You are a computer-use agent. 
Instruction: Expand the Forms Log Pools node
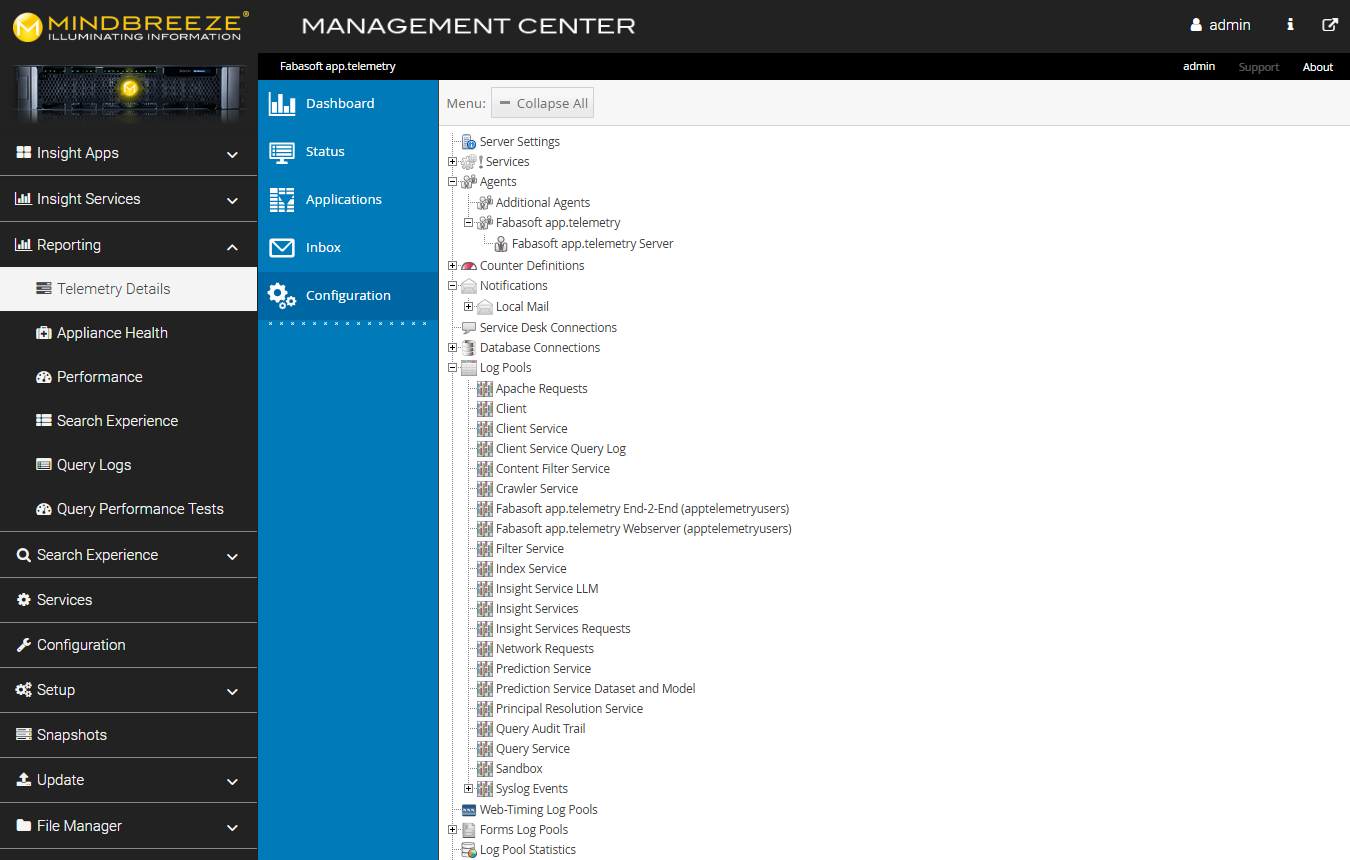(x=453, y=830)
